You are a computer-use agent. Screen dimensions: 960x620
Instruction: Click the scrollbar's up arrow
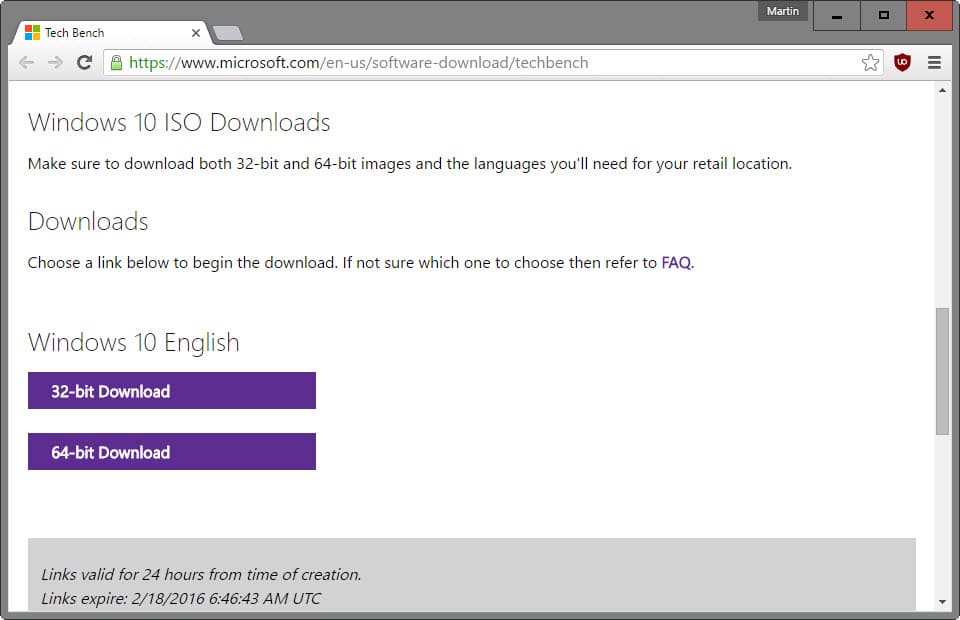pos(942,91)
